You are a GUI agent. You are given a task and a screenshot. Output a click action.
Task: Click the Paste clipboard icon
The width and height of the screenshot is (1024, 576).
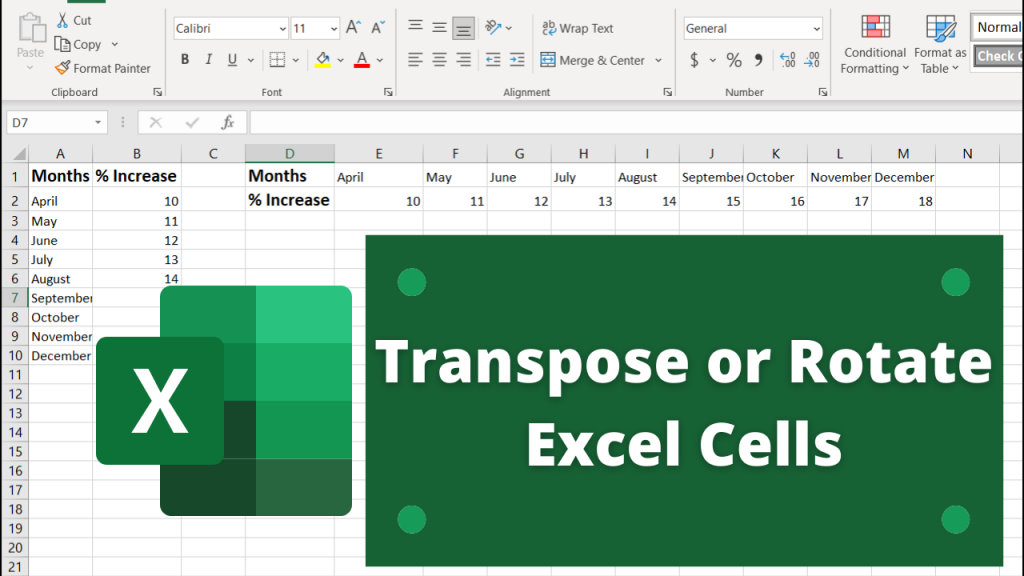point(31,29)
